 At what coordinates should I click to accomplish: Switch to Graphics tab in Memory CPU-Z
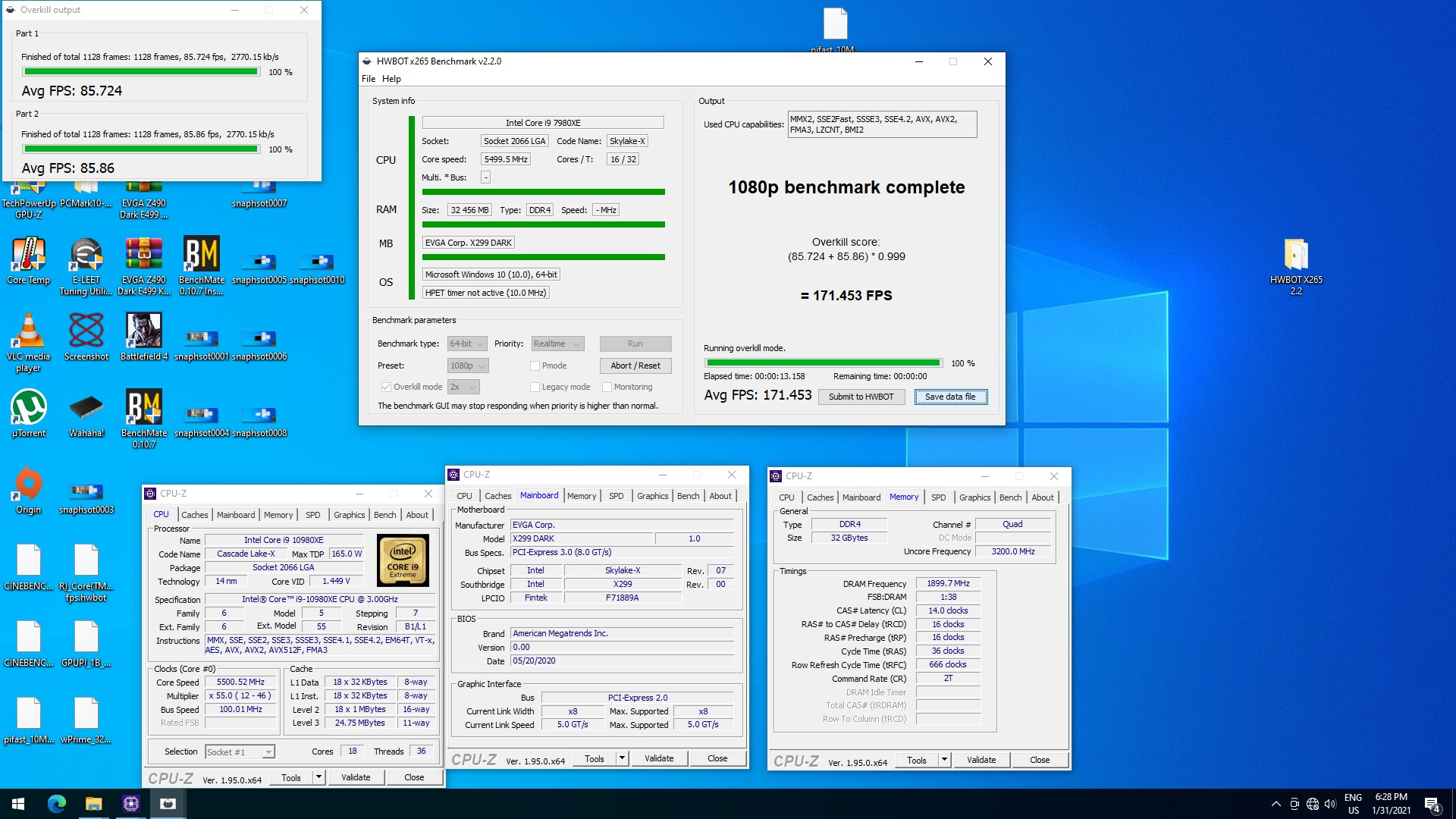[974, 497]
